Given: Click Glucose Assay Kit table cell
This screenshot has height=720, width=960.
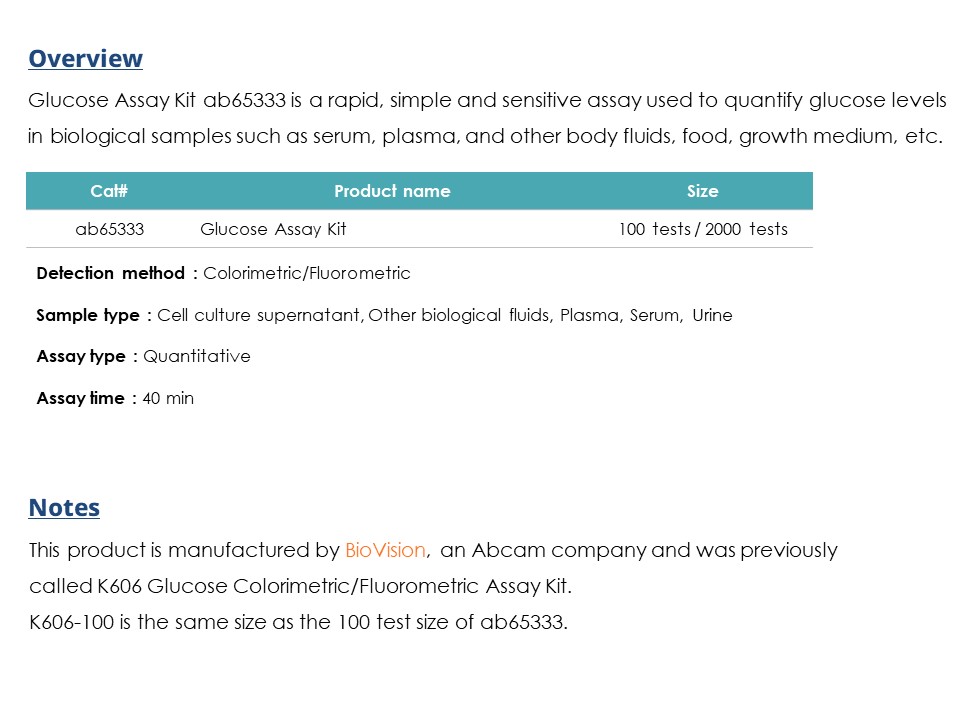Looking at the screenshot, I should pyautogui.click(x=273, y=229).
